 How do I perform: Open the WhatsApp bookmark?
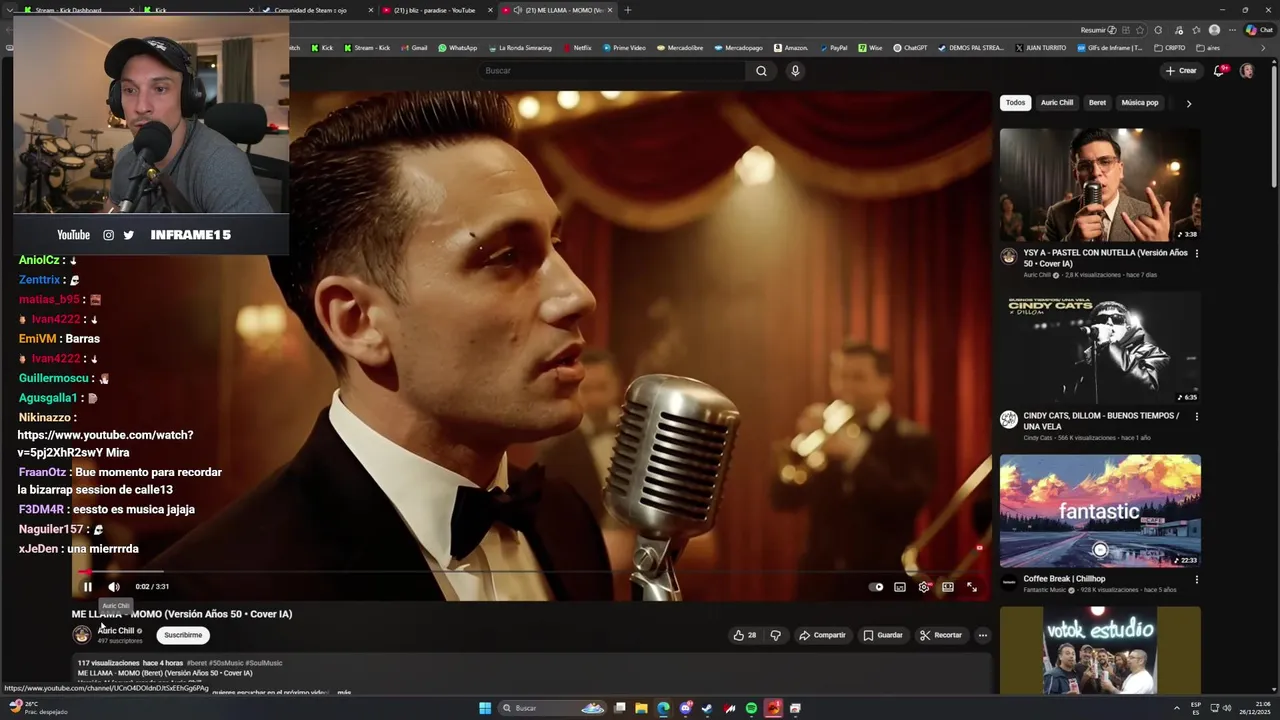click(458, 48)
